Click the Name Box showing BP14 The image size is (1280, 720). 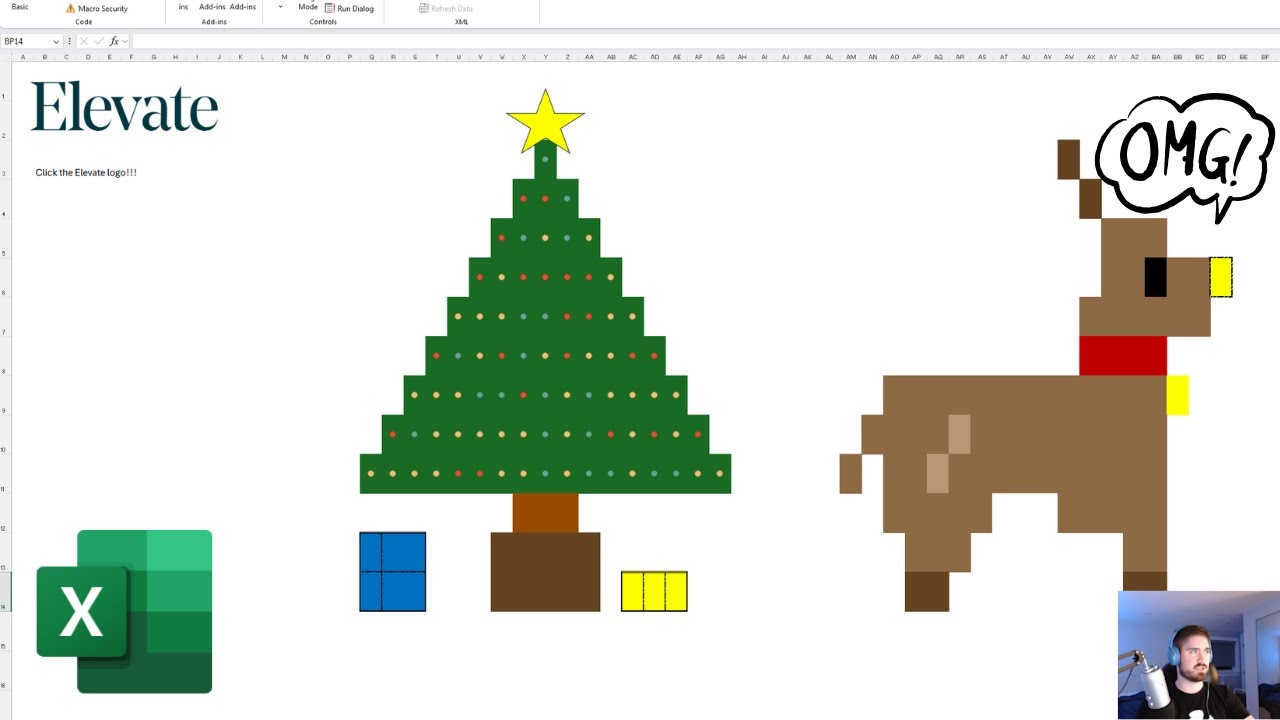tap(26, 41)
